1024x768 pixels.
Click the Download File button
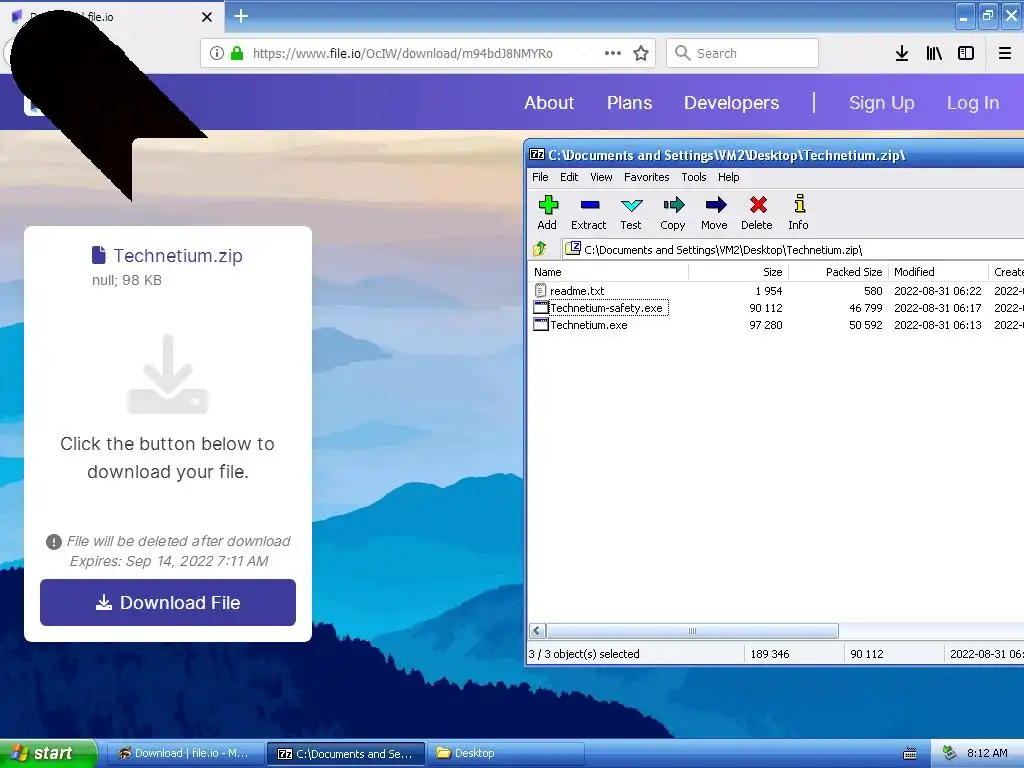(168, 602)
